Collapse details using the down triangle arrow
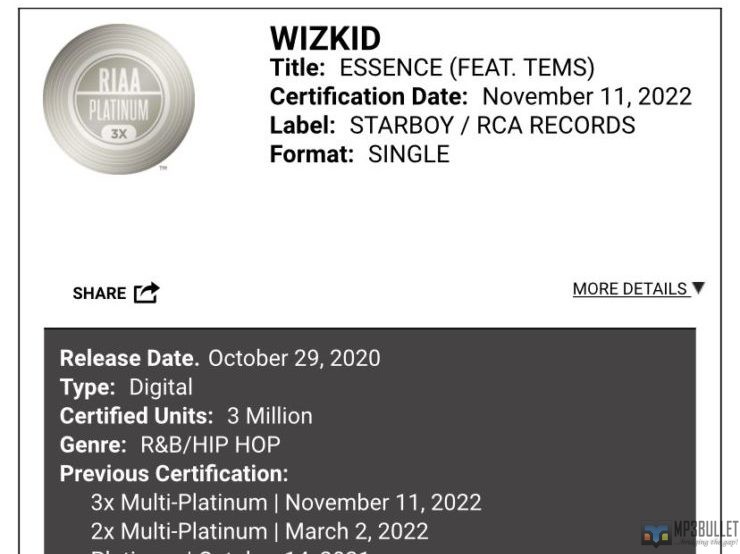 point(698,288)
